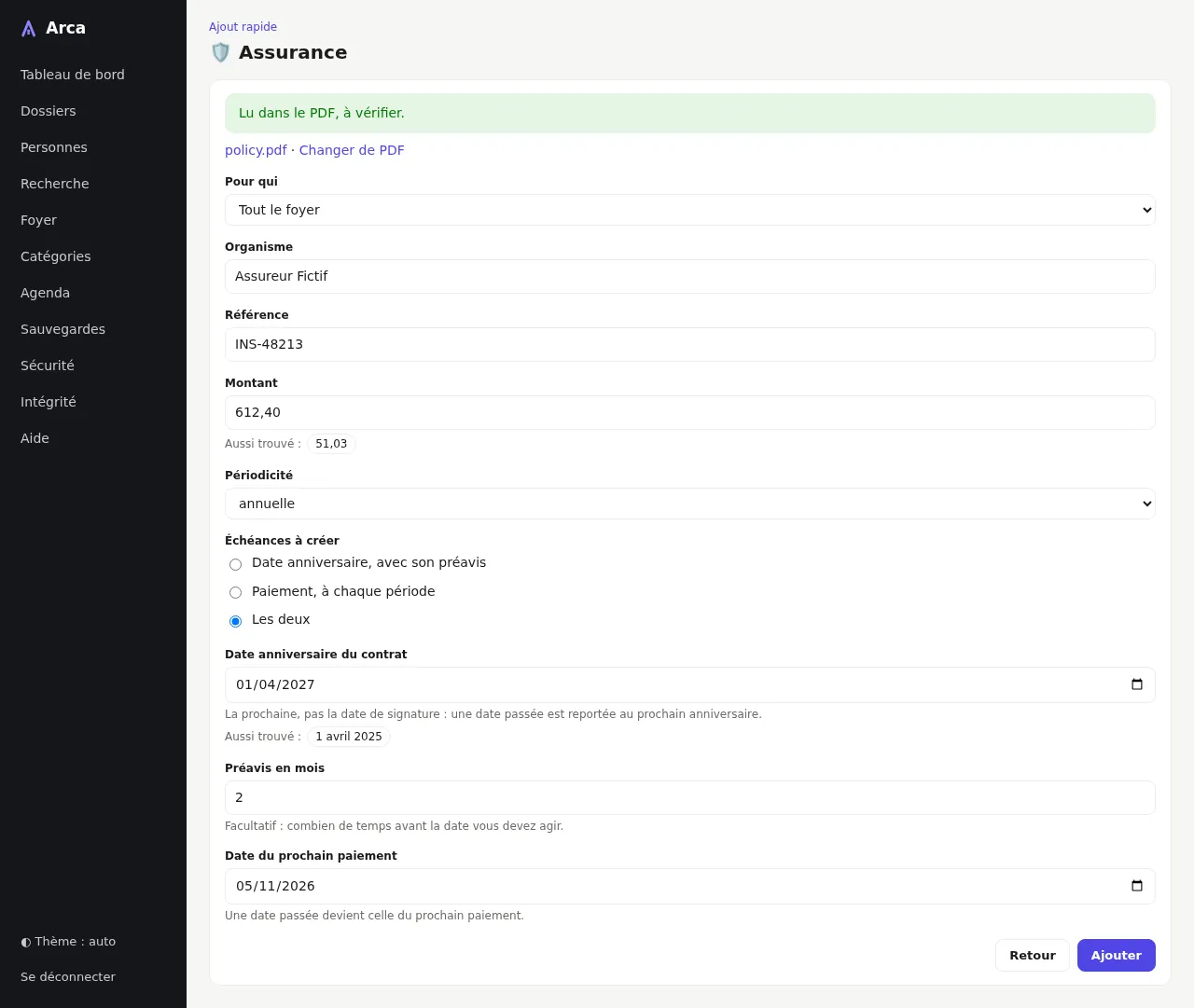Focus the Organisme input field

click(x=690, y=276)
